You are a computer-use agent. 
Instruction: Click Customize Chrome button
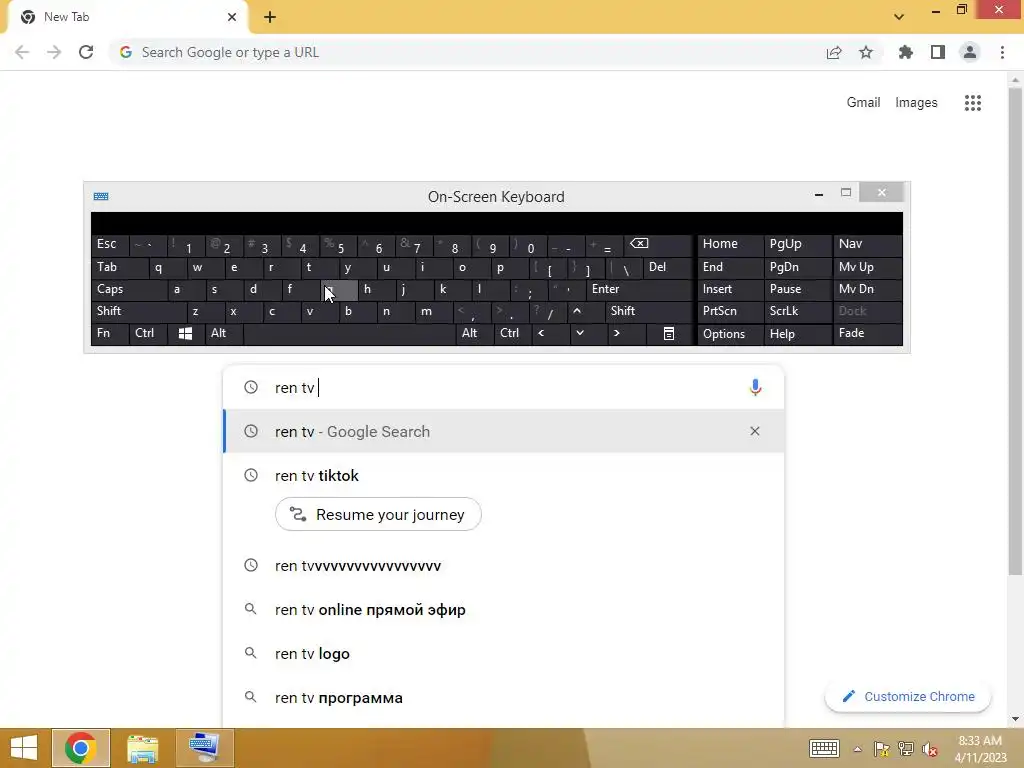point(908,697)
